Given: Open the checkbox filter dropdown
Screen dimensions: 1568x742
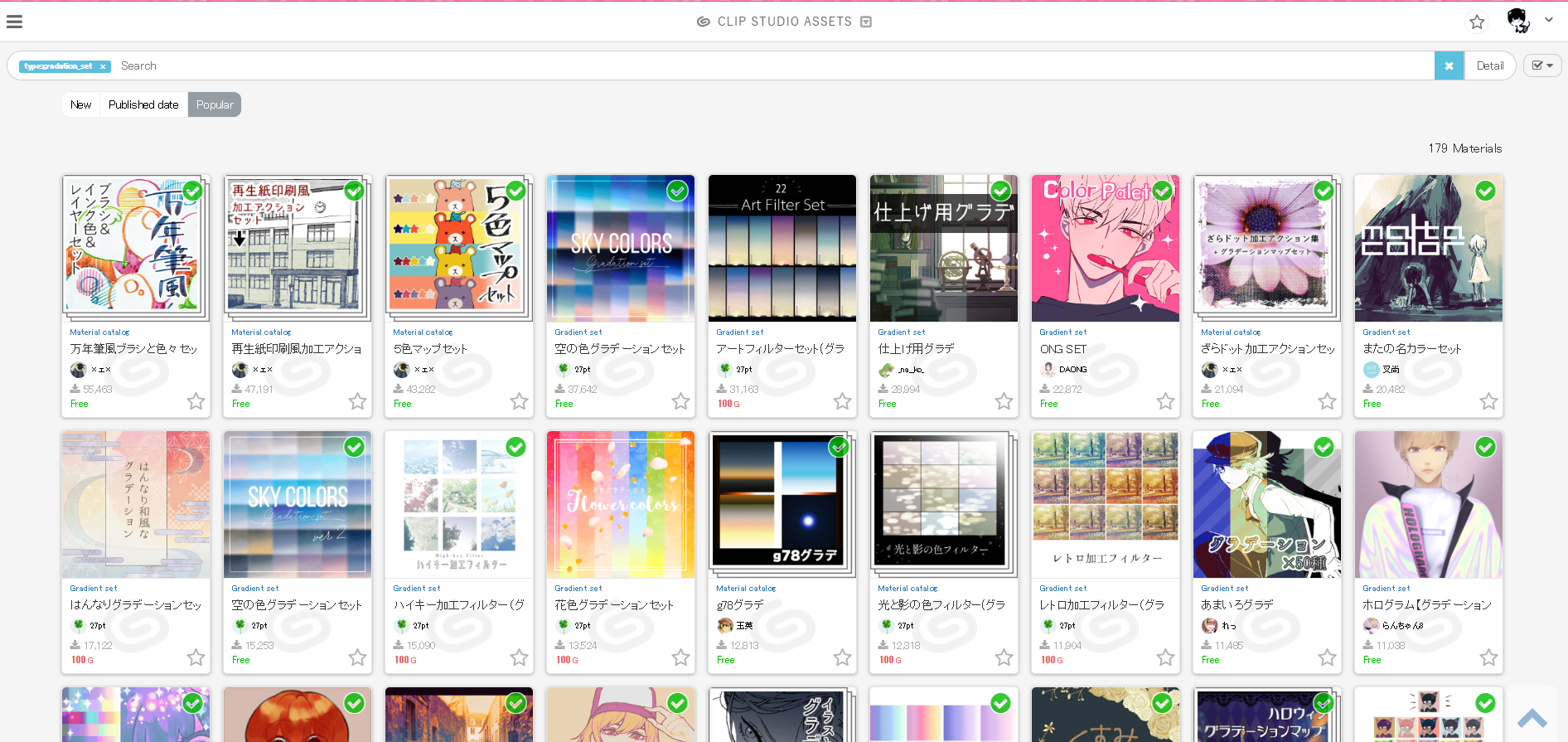Looking at the screenshot, I should coord(1542,65).
